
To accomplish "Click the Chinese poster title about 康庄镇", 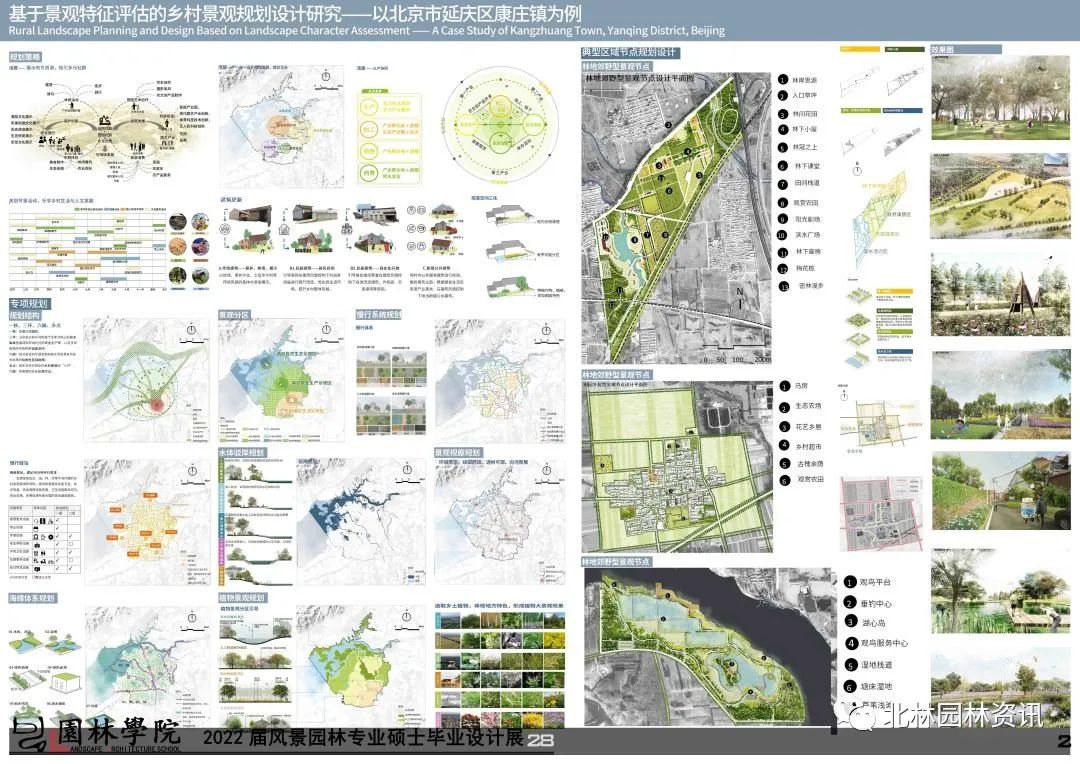I will [x=295, y=12].
